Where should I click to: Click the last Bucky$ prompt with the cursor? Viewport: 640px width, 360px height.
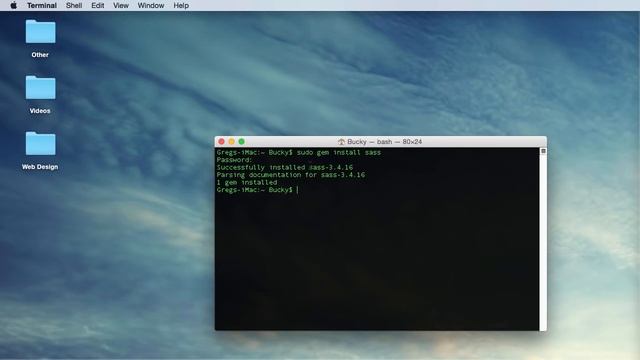click(x=258, y=190)
